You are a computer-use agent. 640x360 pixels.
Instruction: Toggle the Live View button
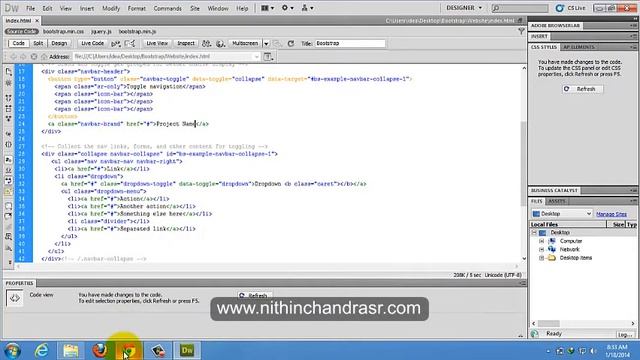pyautogui.click(x=157, y=43)
